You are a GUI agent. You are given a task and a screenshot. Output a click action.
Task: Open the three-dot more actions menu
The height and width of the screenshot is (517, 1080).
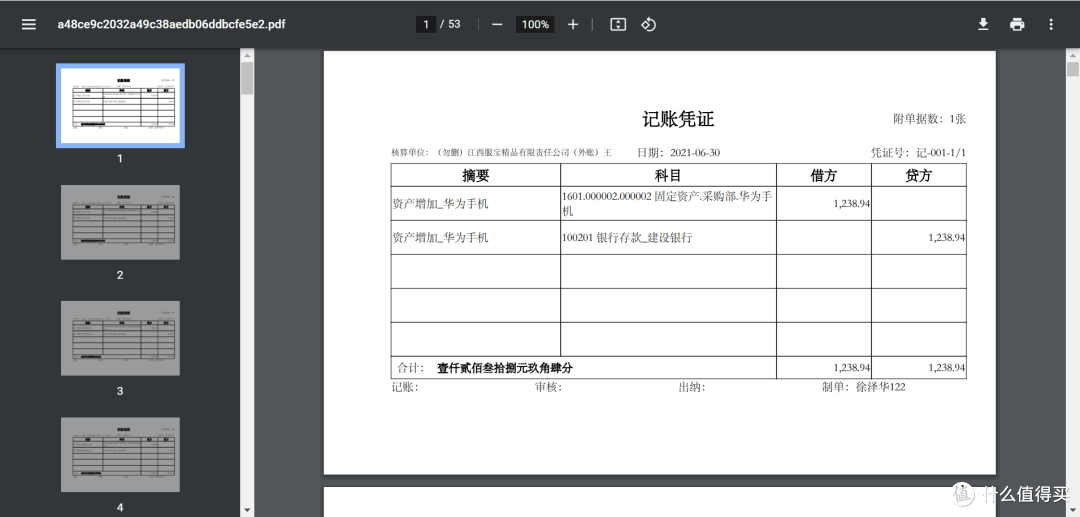pyautogui.click(x=1050, y=24)
